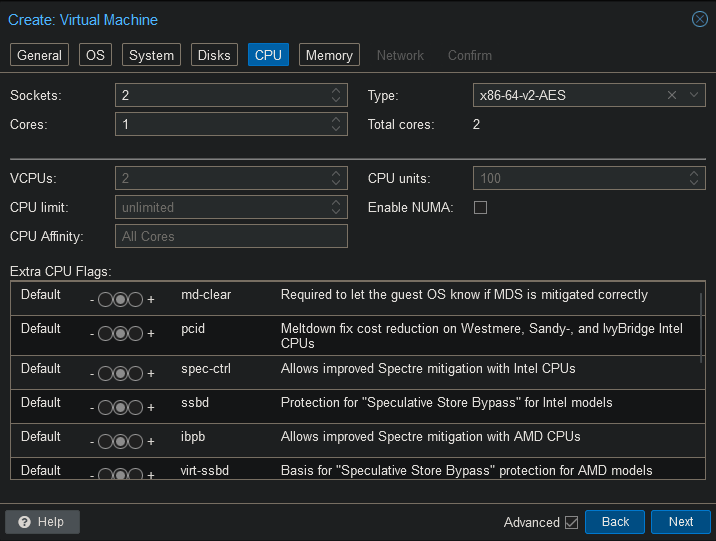The height and width of the screenshot is (541, 716).
Task: Clear the CPU Type selection
Action: coord(671,95)
